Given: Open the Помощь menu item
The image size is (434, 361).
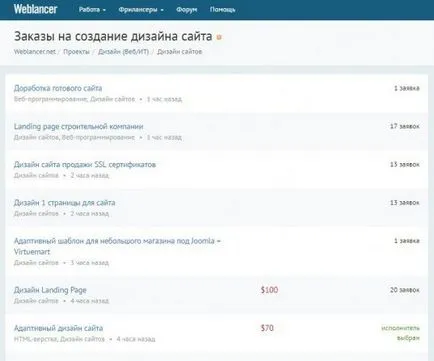Looking at the screenshot, I should (x=223, y=10).
